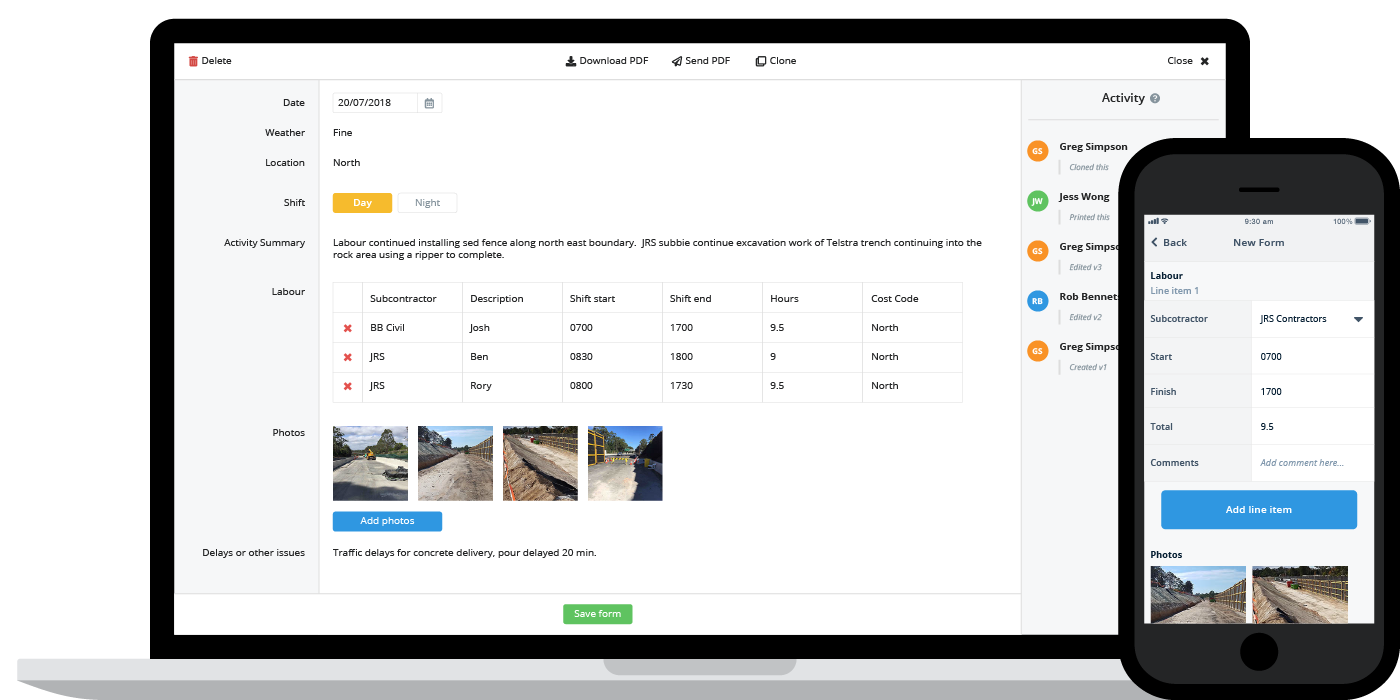Click the shift start cell '0830'
Viewport: 1400px width, 700px height.
tap(613, 357)
